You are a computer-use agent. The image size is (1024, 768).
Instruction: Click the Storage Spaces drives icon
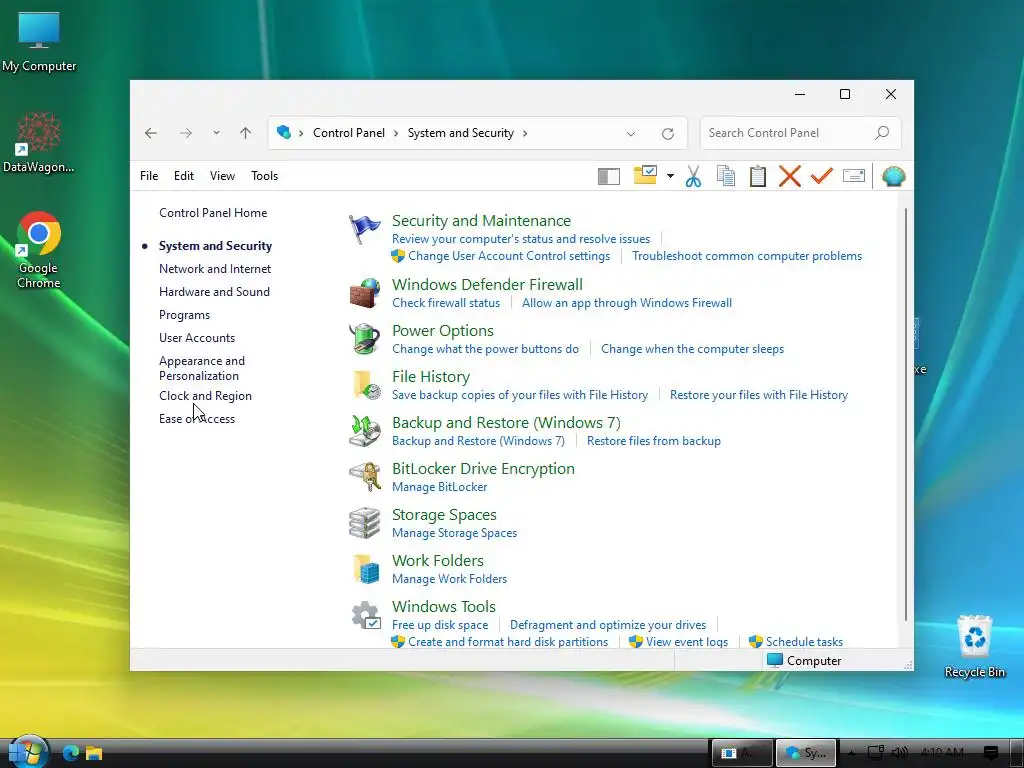364,523
